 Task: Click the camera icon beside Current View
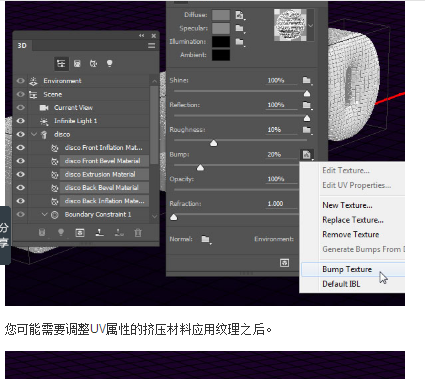pos(44,108)
